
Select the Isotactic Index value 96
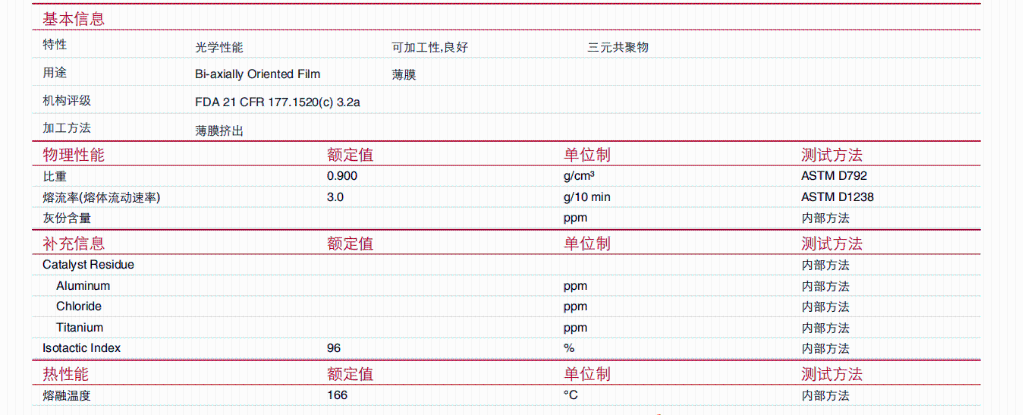(x=333, y=348)
